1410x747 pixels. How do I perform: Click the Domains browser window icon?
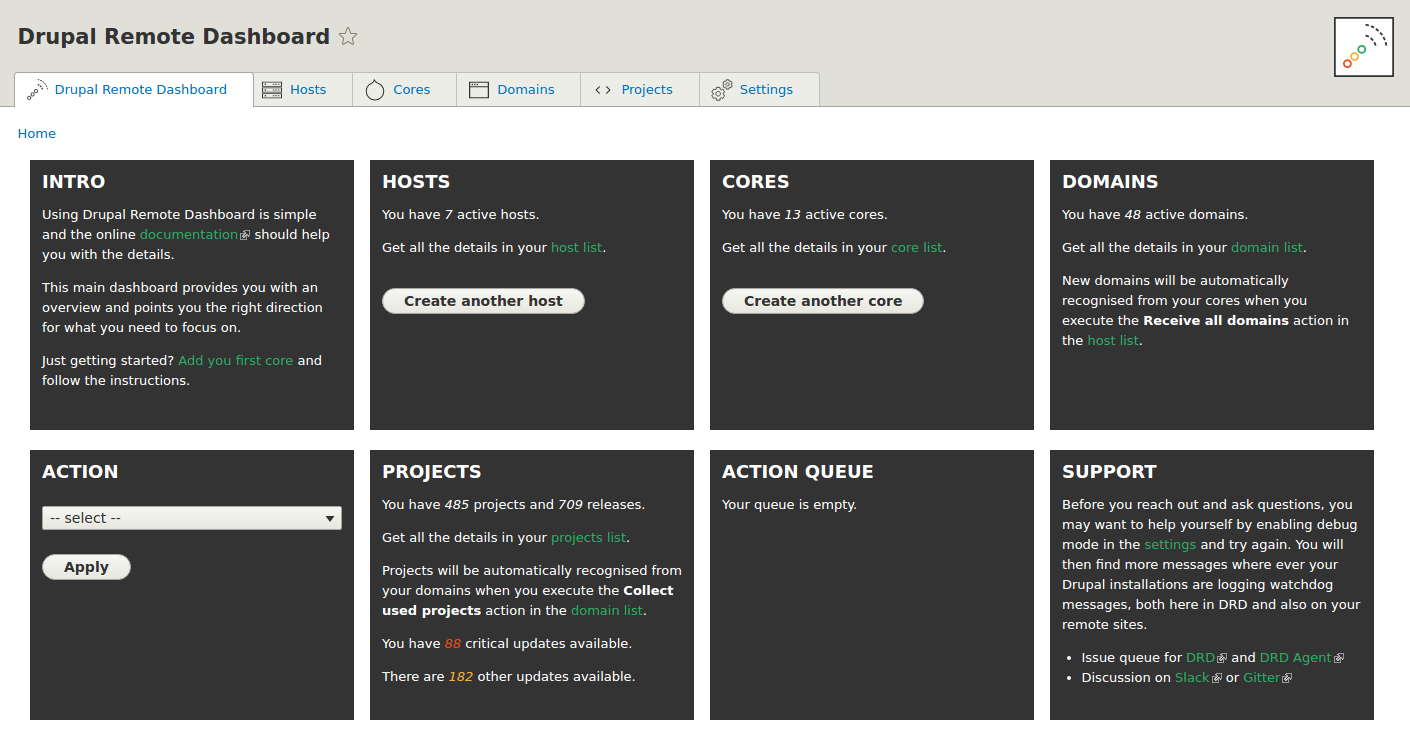[x=479, y=90]
